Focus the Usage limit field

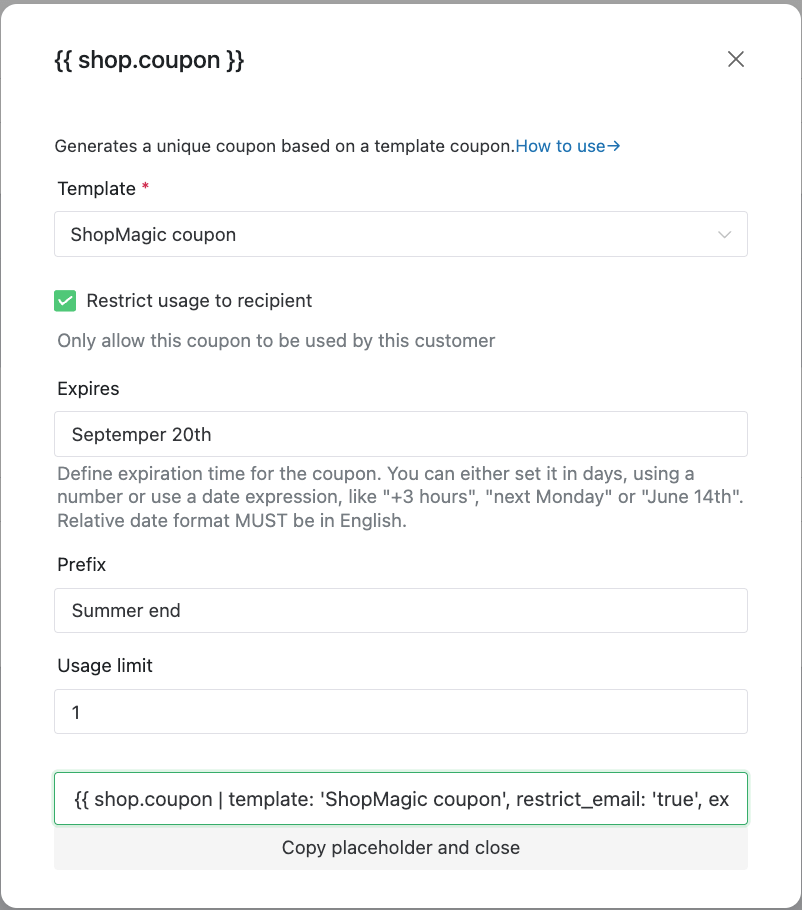coord(400,712)
